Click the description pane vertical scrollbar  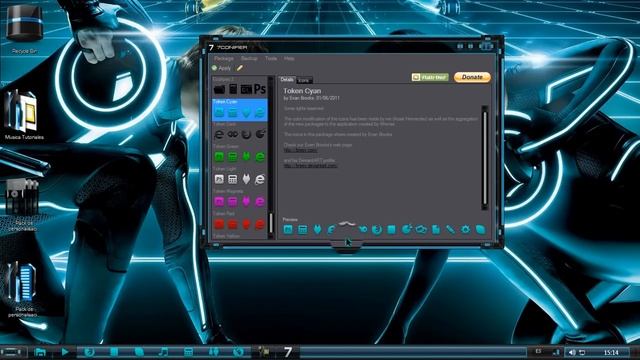484,158
